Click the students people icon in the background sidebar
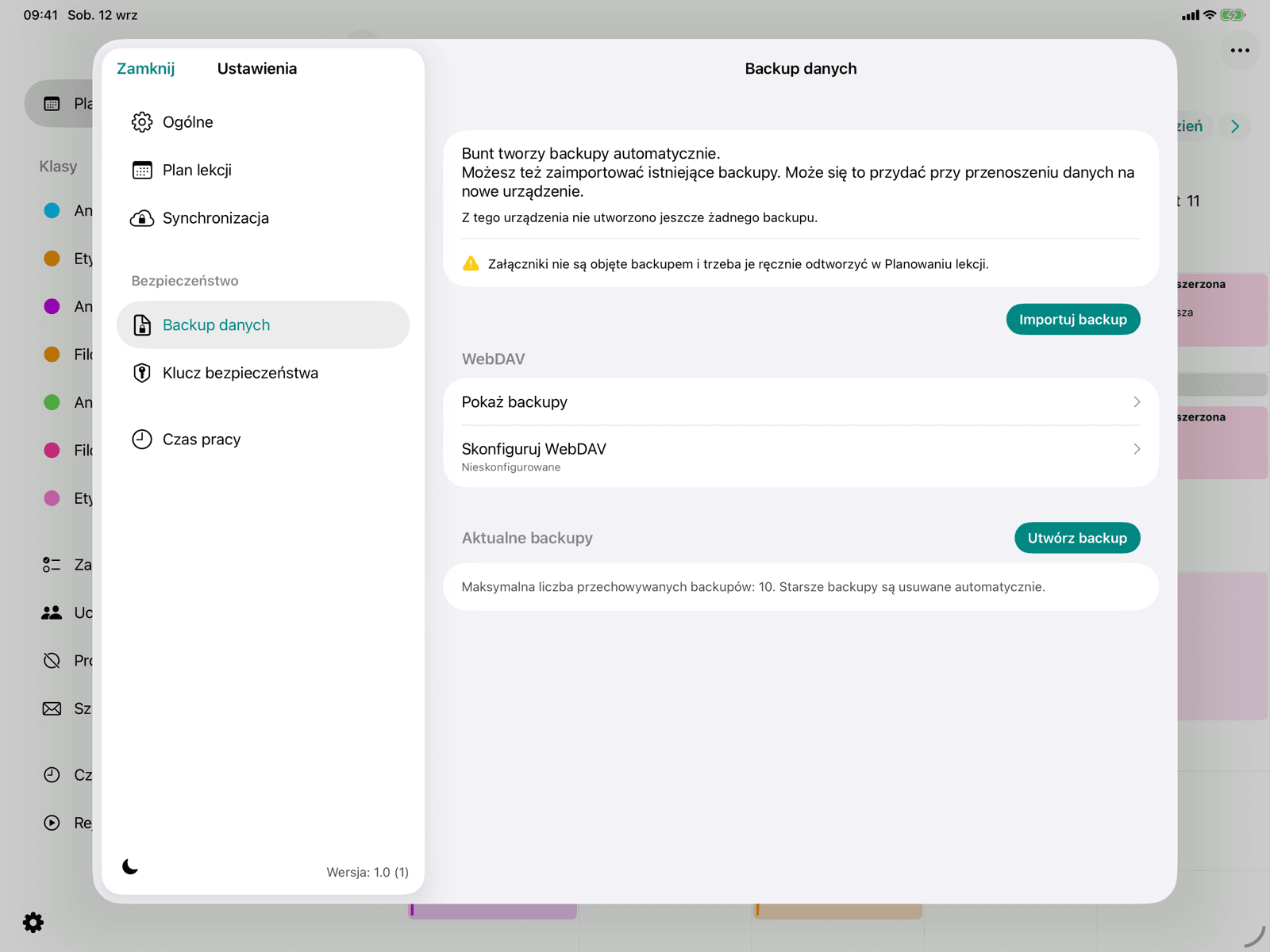Viewport: 1270px width, 952px height. coord(52,612)
